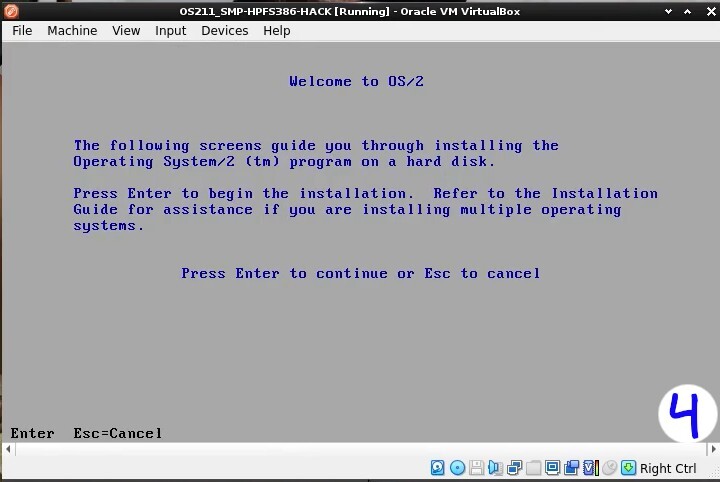Viewport: 720px width, 482px height.
Task: Open the Input menu
Action: 170,31
